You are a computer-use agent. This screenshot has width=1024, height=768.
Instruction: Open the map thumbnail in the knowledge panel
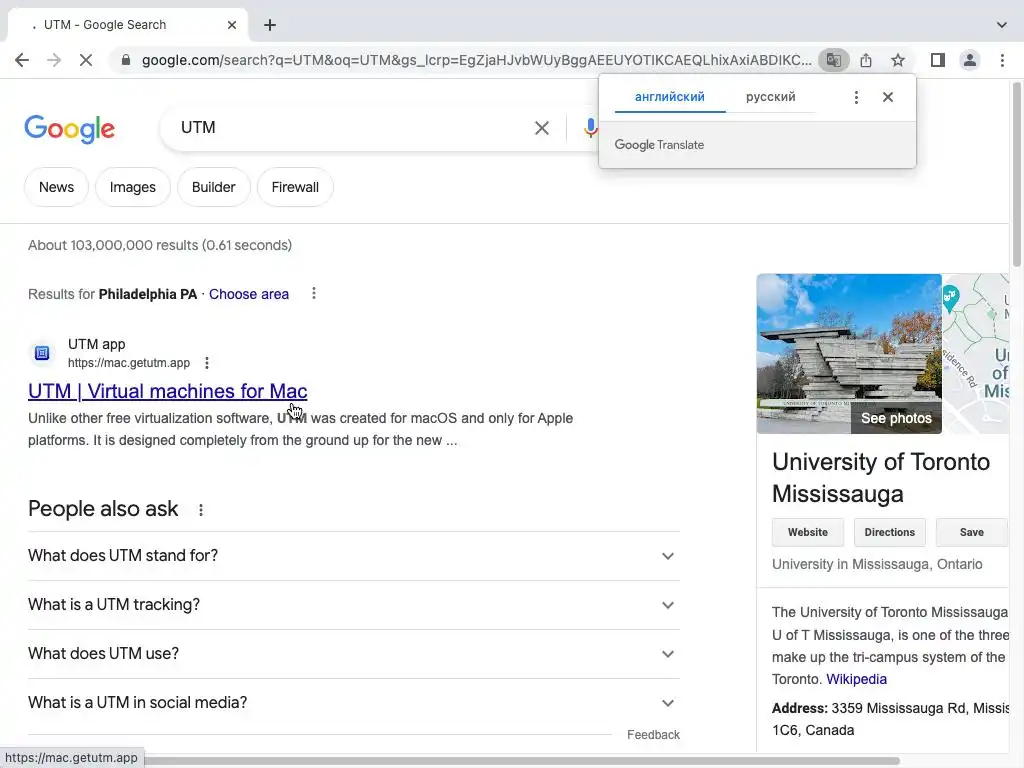click(x=976, y=353)
